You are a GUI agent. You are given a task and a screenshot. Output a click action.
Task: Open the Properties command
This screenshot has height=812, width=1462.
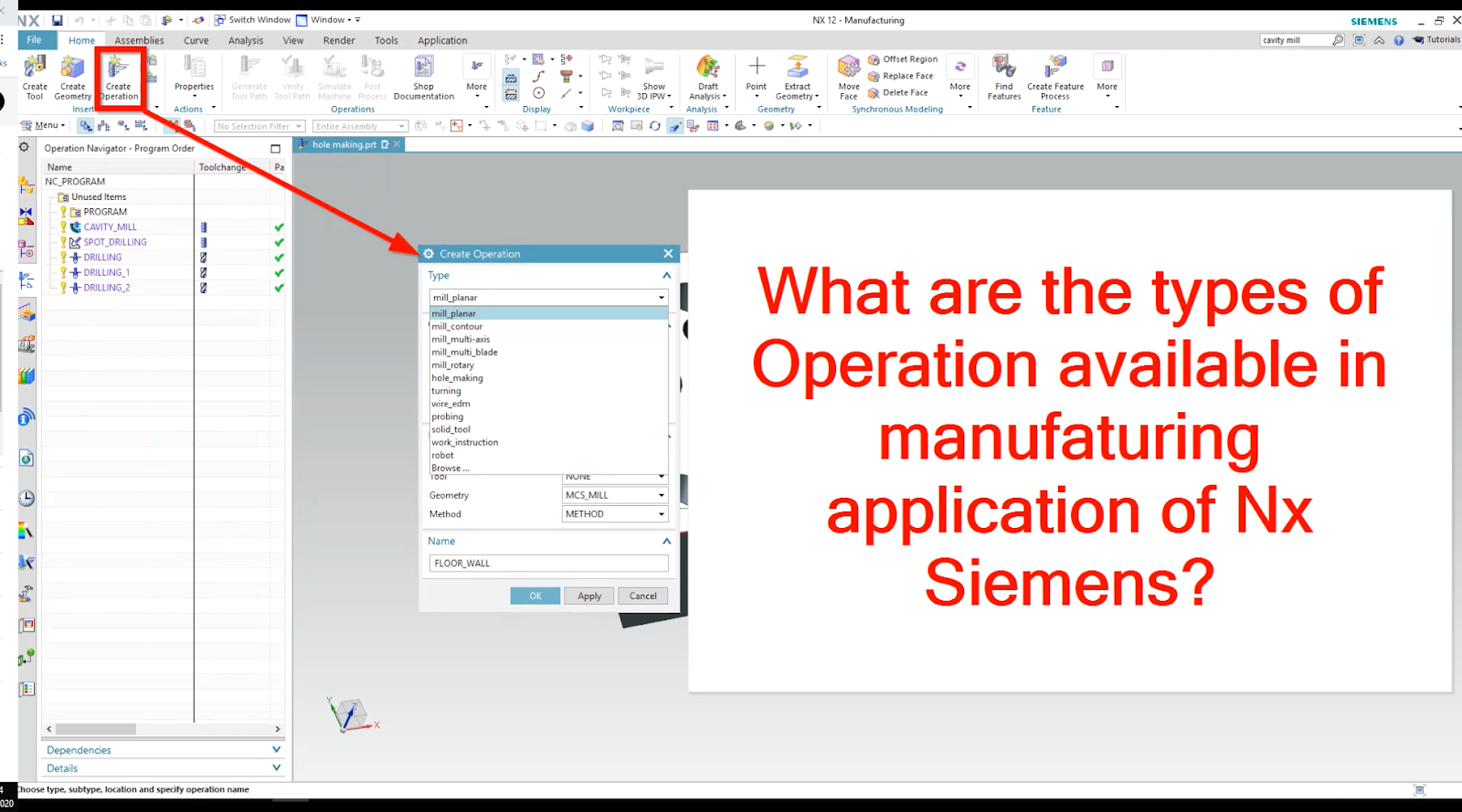coord(194,75)
